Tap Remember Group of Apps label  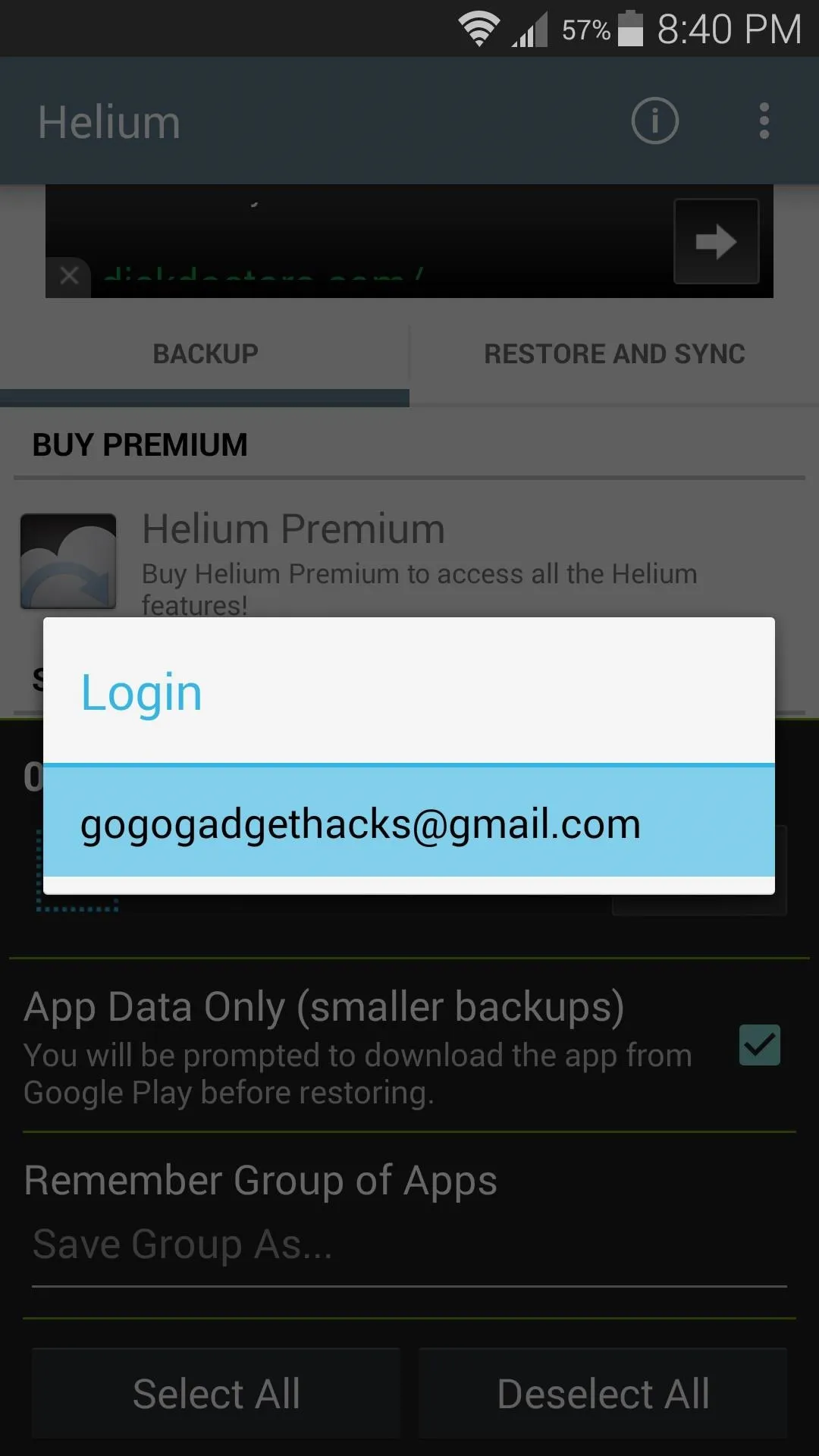(x=260, y=1181)
